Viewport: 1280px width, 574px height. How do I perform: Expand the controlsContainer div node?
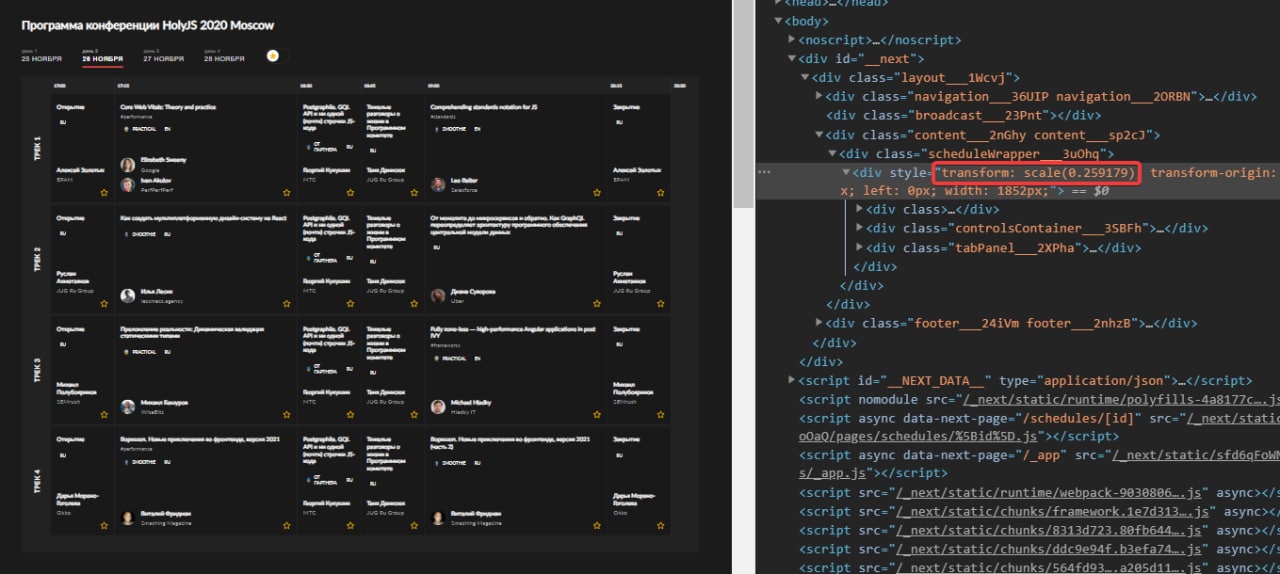click(x=861, y=228)
